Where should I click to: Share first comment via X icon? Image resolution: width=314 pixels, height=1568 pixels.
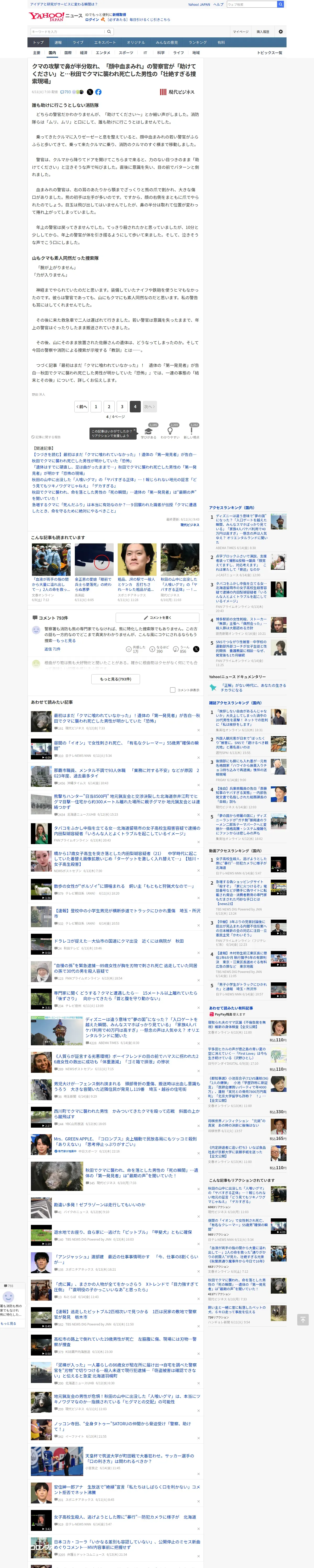[196, 649]
